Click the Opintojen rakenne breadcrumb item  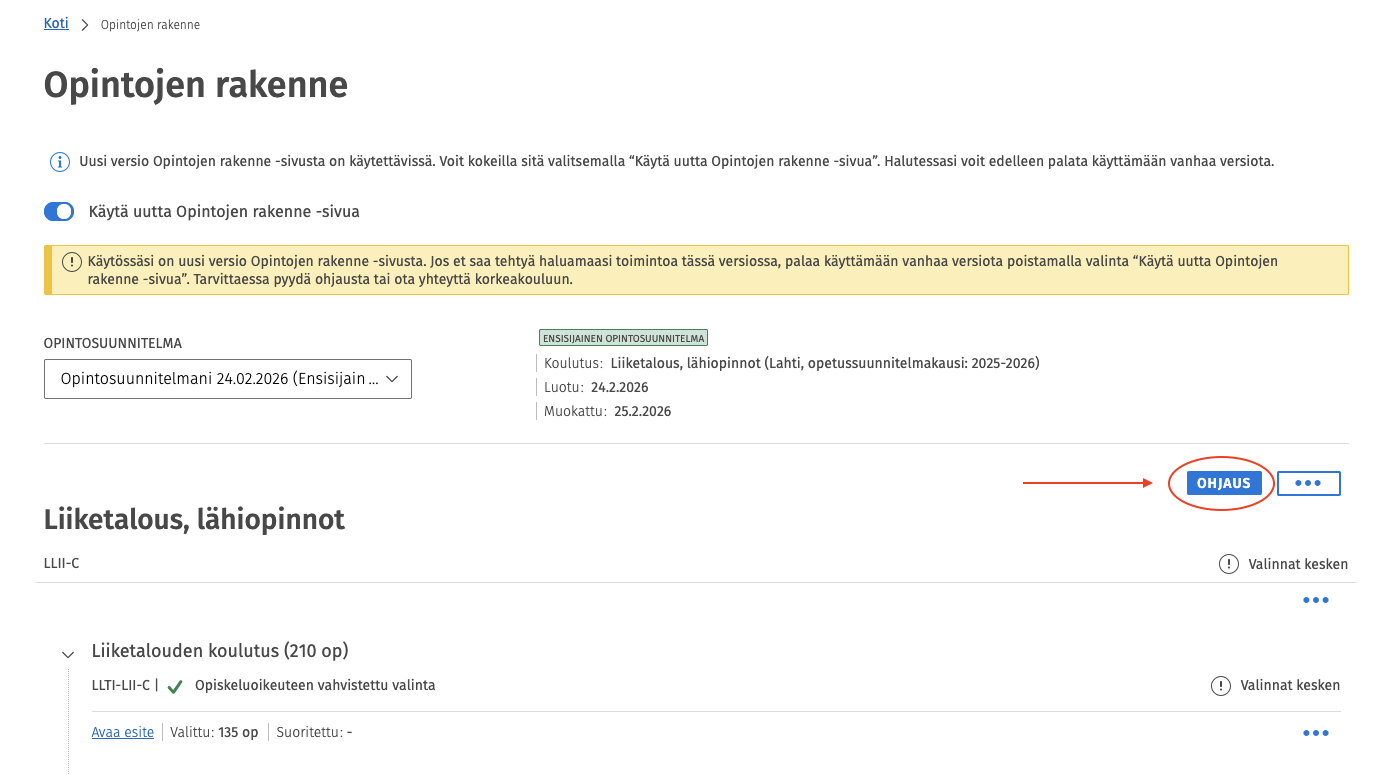150,24
